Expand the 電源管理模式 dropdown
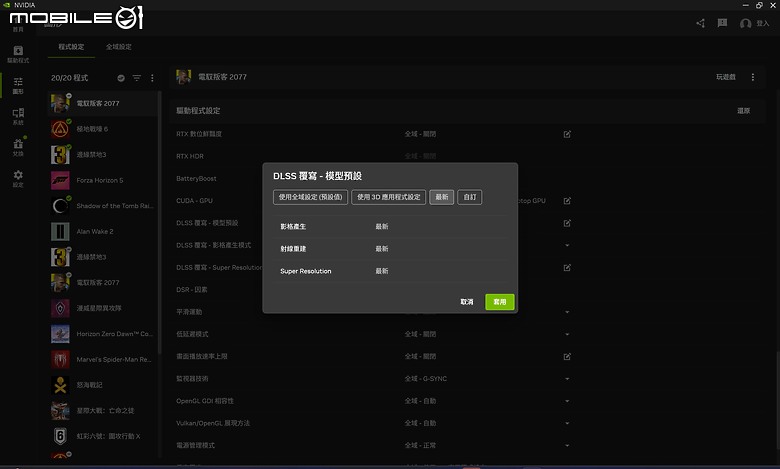This screenshot has width=780, height=469. 567,446
